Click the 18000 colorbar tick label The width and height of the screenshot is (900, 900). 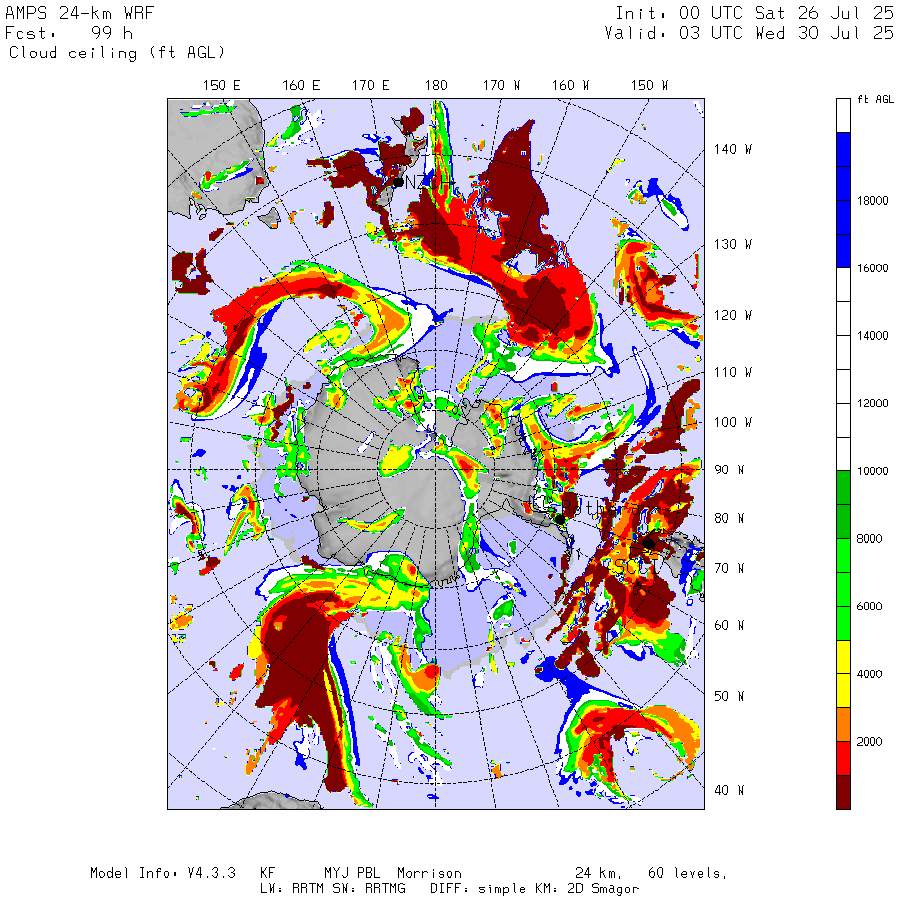pyautogui.click(x=872, y=200)
